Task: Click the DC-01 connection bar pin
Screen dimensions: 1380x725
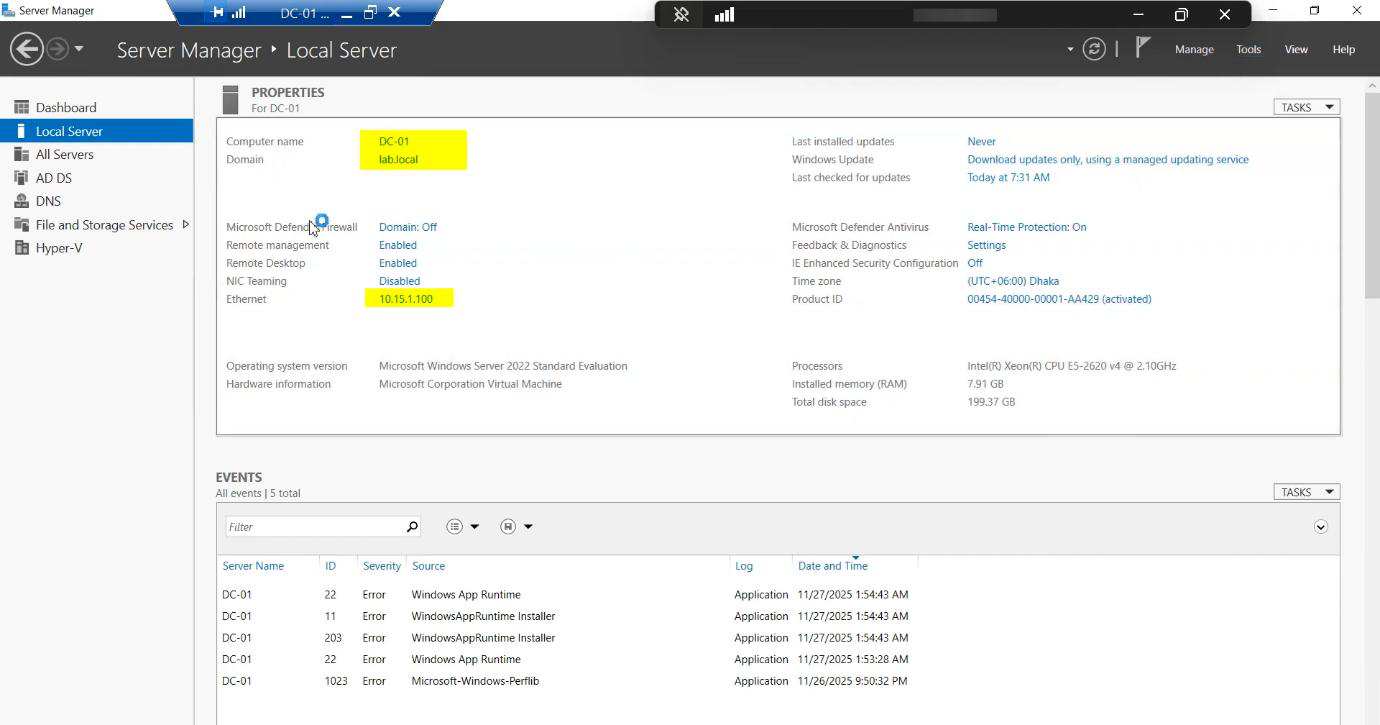Action: coord(218,13)
